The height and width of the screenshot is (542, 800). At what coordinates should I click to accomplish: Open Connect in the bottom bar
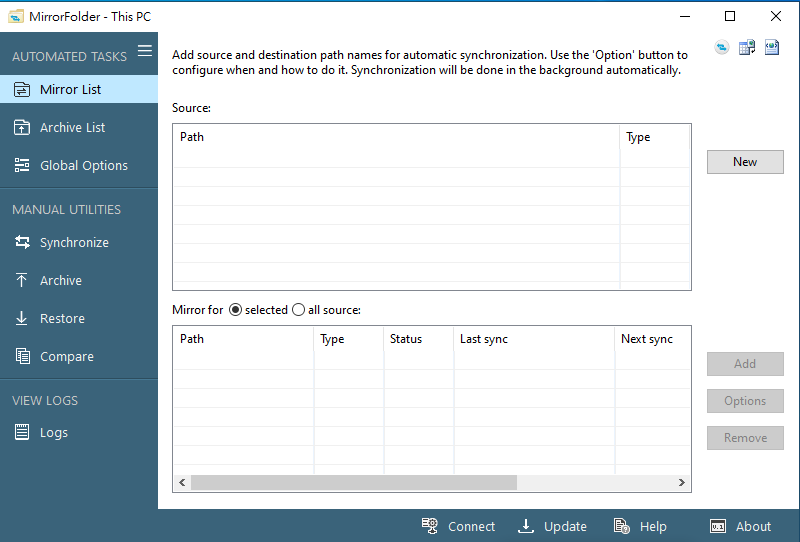pyautogui.click(x=458, y=526)
